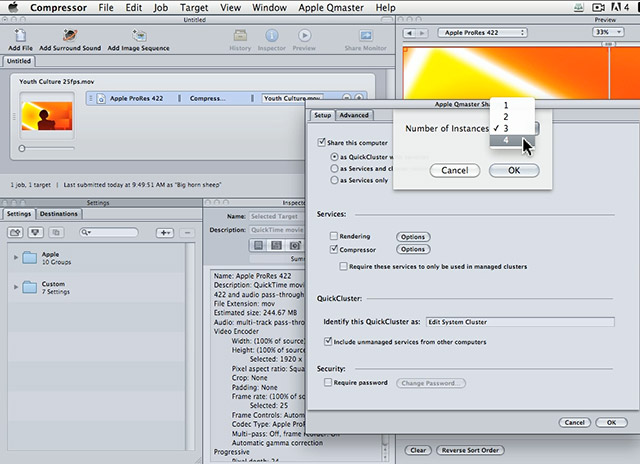The width and height of the screenshot is (640, 464).
Task: Click the Apple settings folder icon
Action: point(29,258)
